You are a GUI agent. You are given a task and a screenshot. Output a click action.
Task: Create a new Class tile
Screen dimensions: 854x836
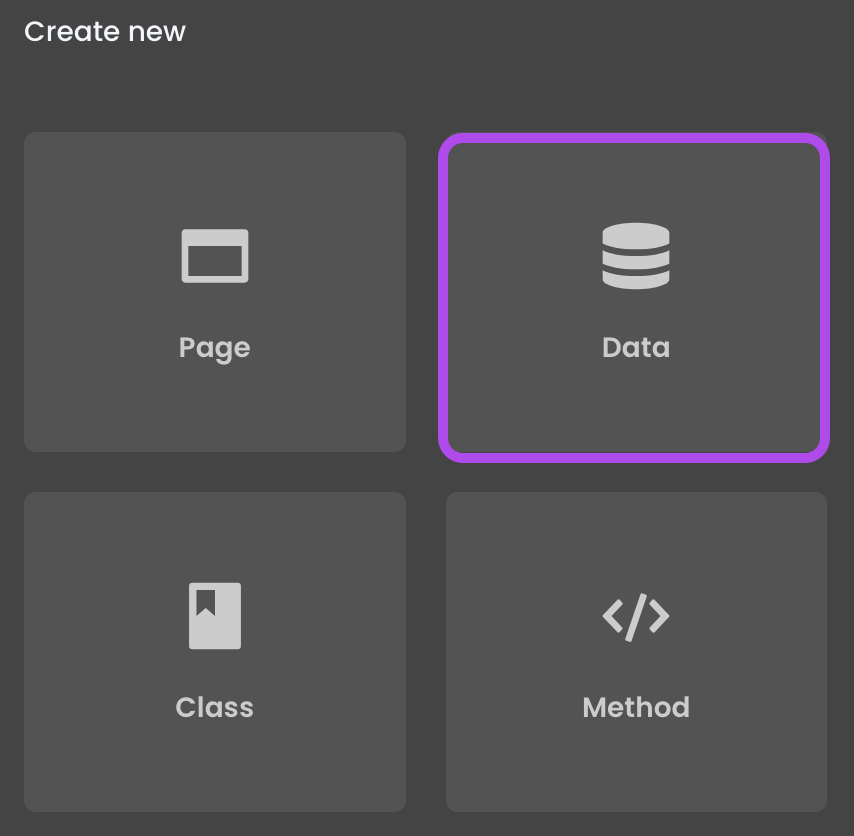pos(215,652)
